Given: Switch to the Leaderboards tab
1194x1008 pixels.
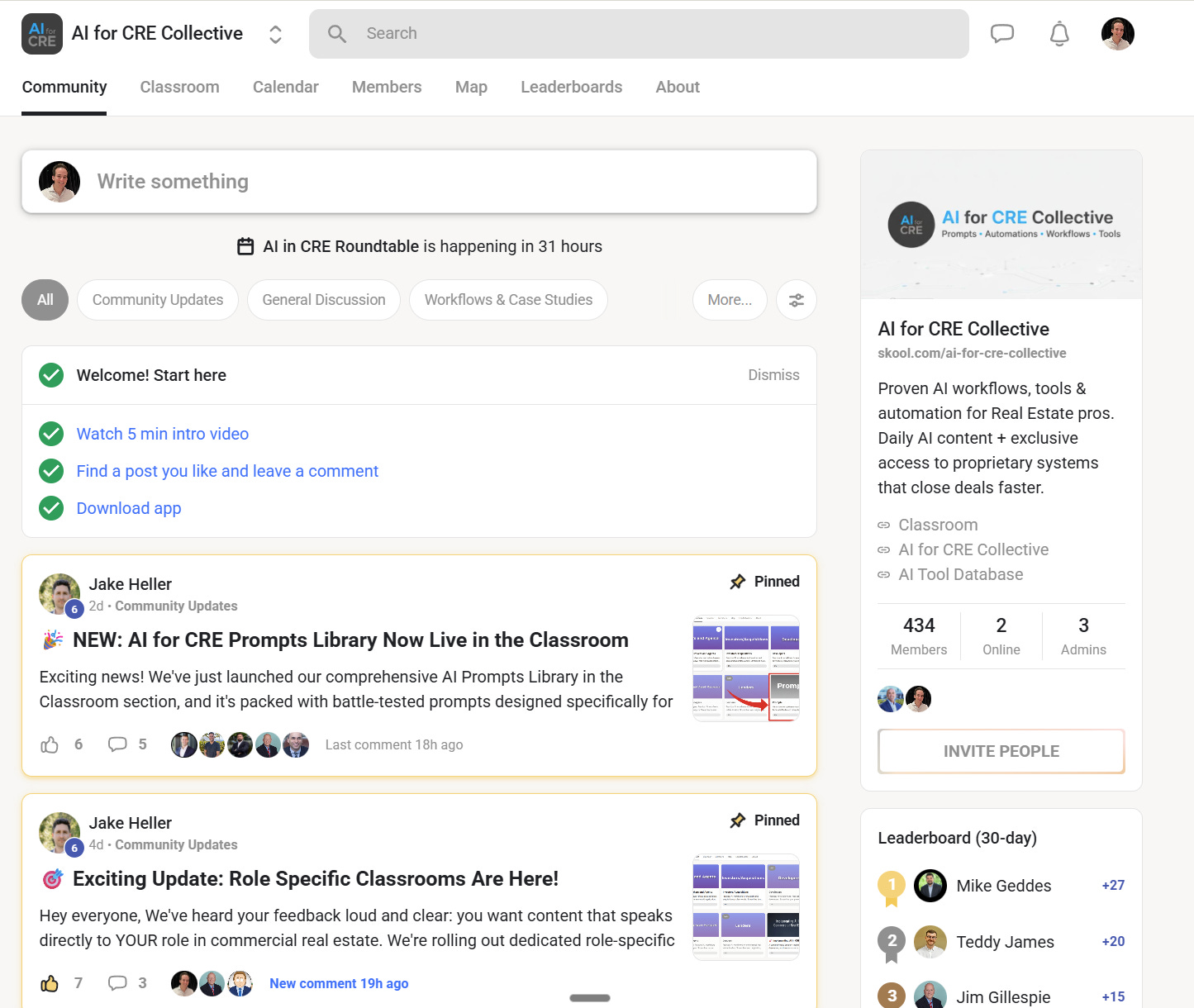Looking at the screenshot, I should 571,87.
